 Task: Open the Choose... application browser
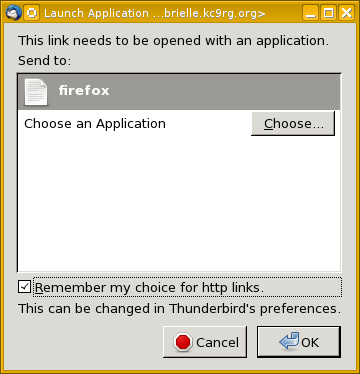293,124
